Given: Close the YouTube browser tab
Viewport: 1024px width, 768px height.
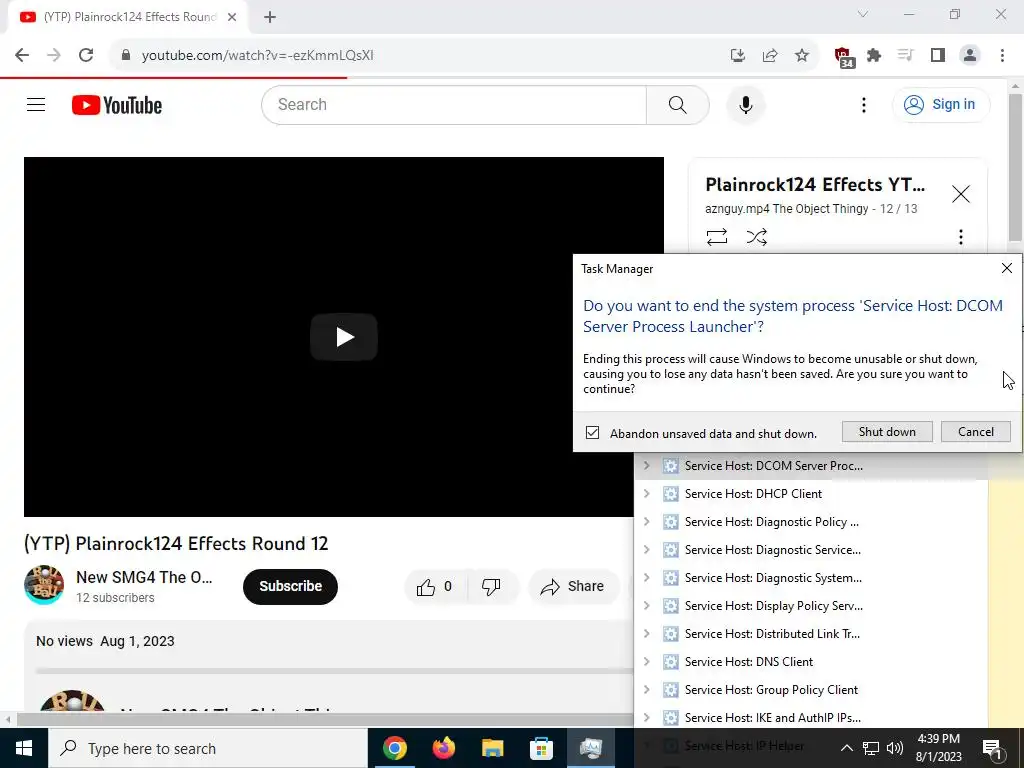Looking at the screenshot, I should pos(232,17).
